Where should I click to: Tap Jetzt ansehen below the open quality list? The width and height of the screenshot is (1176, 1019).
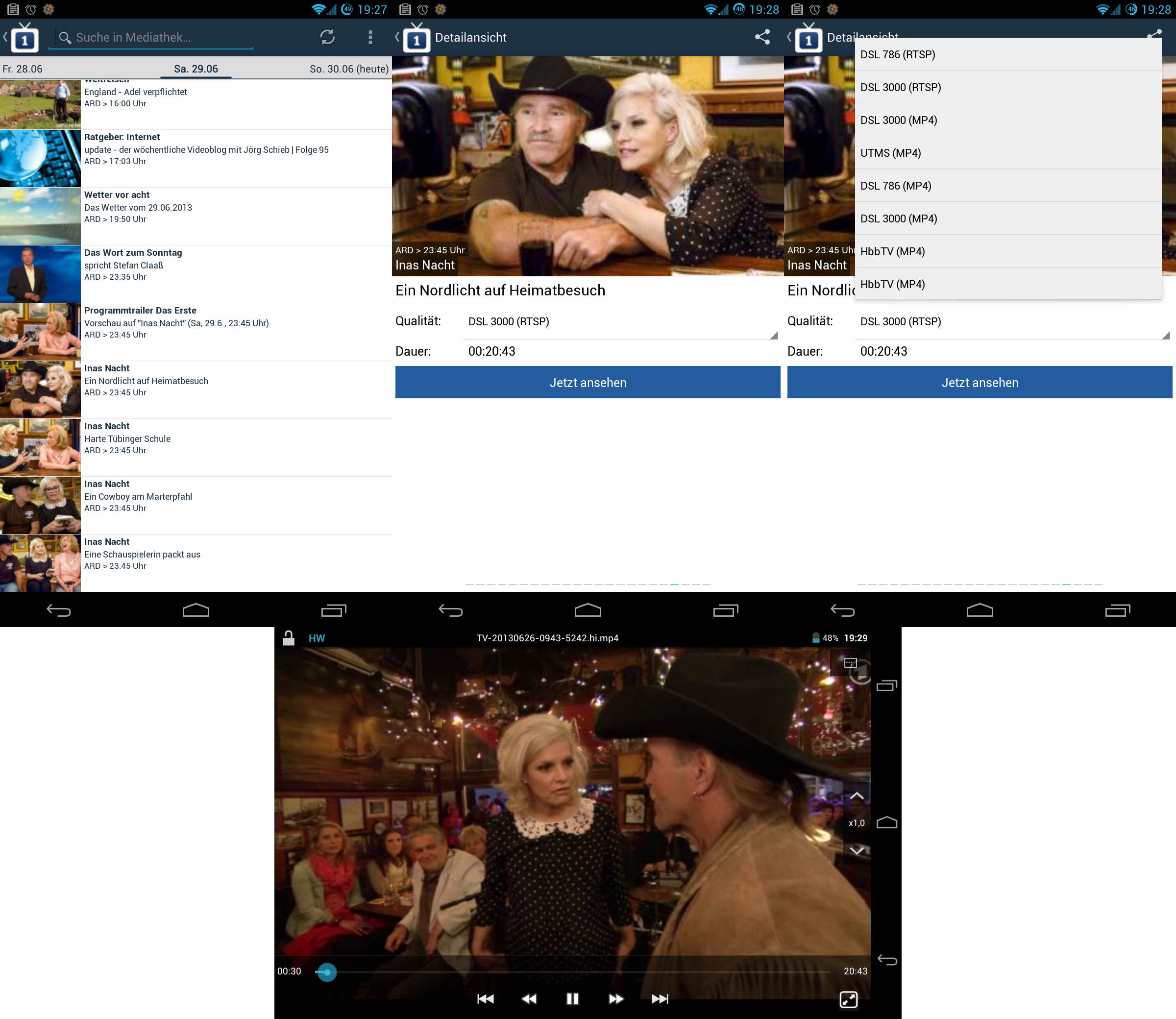point(980,383)
